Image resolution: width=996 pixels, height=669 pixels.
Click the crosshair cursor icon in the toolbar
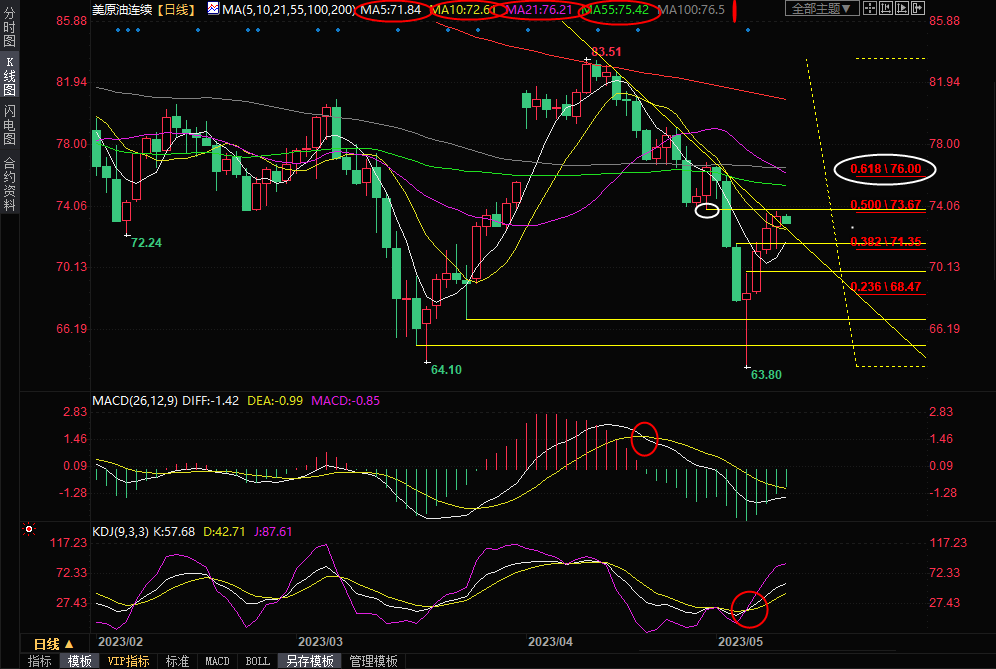870,8
